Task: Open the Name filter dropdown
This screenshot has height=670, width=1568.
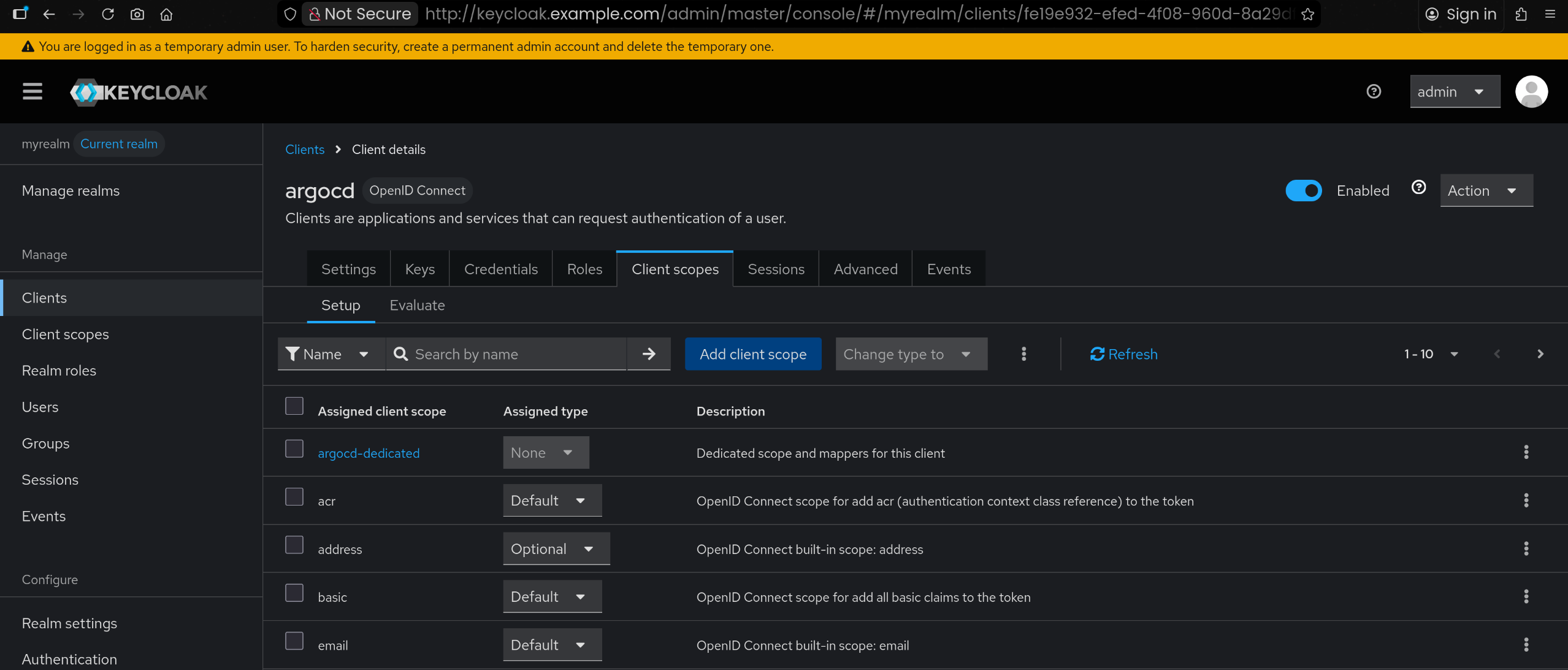Action: (x=331, y=354)
